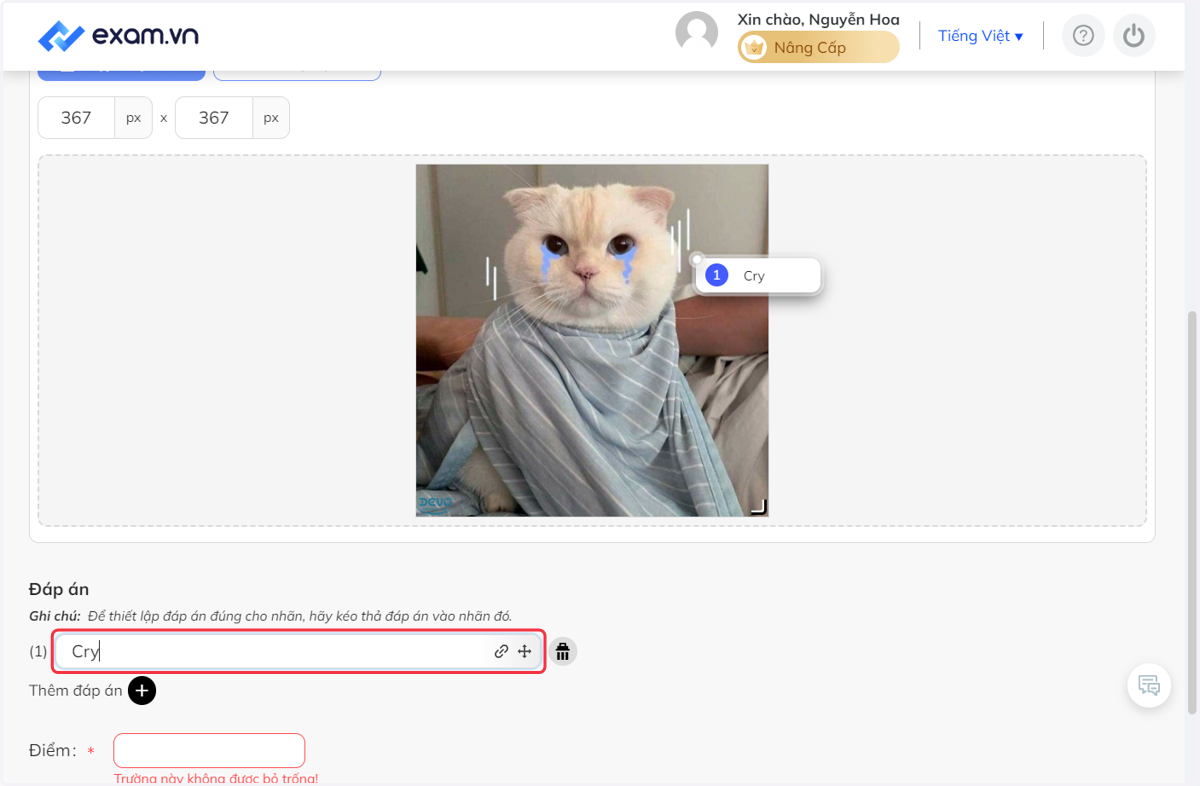The height and width of the screenshot is (786, 1200).
Task: Select the Cry label marker on image
Action: (759, 276)
